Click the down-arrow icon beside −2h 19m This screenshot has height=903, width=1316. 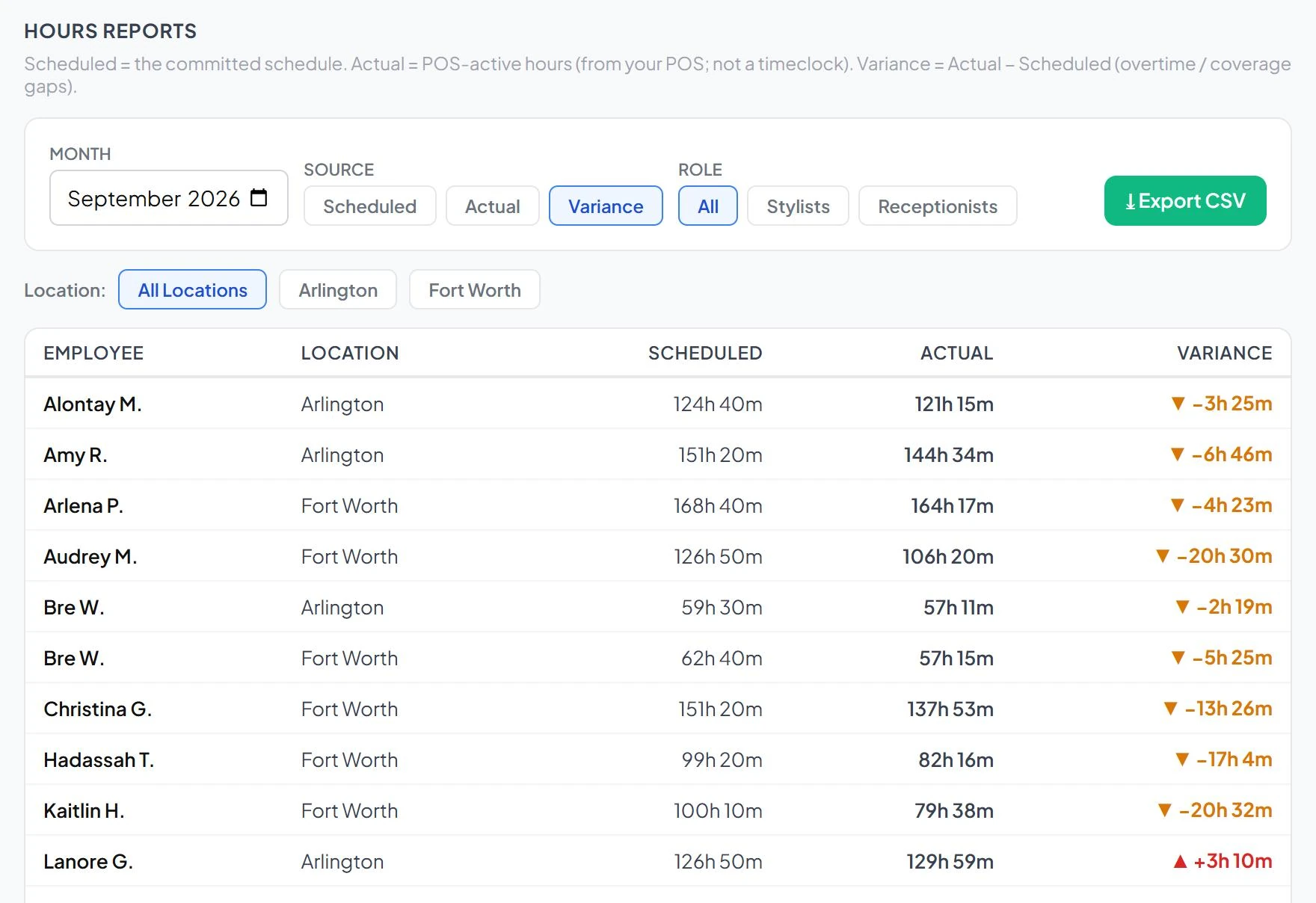pyautogui.click(x=1182, y=607)
